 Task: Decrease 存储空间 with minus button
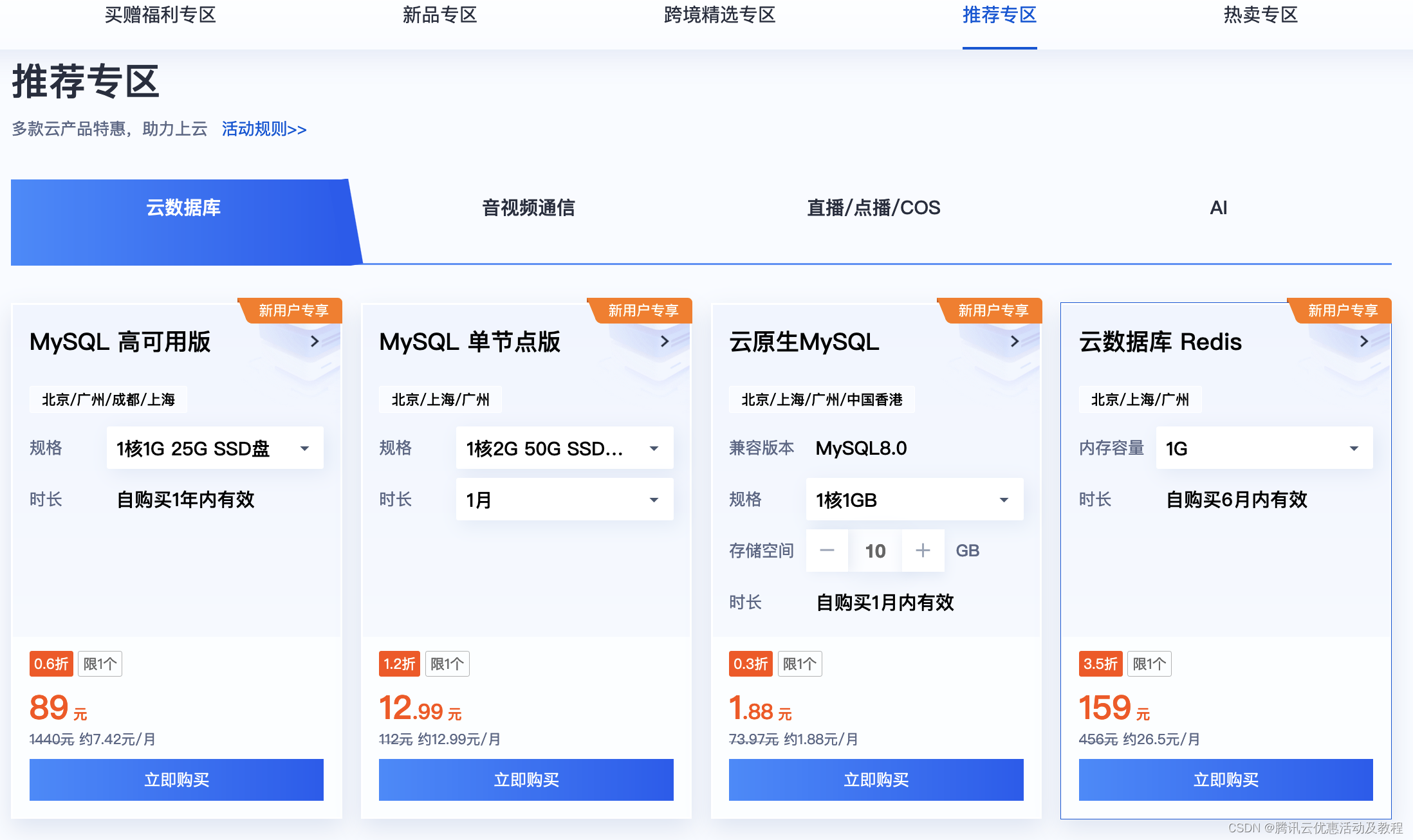[827, 551]
